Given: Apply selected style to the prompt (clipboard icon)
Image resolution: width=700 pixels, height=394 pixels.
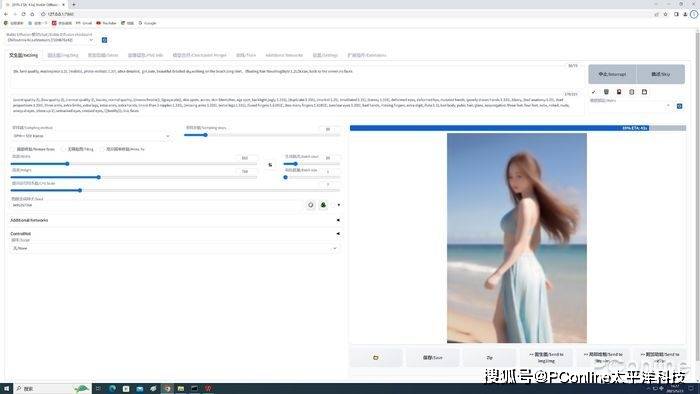Looking at the screenshot, I should (632, 92).
